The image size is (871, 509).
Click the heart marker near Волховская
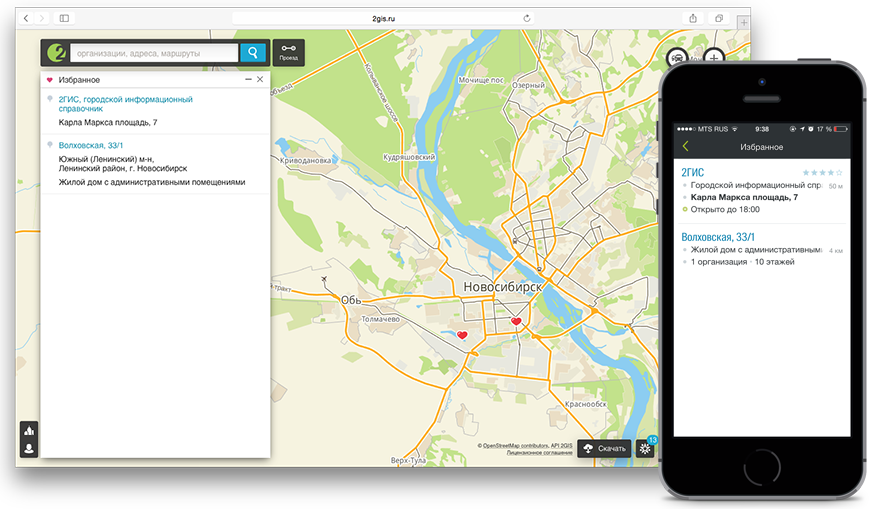pyautogui.click(x=462, y=335)
